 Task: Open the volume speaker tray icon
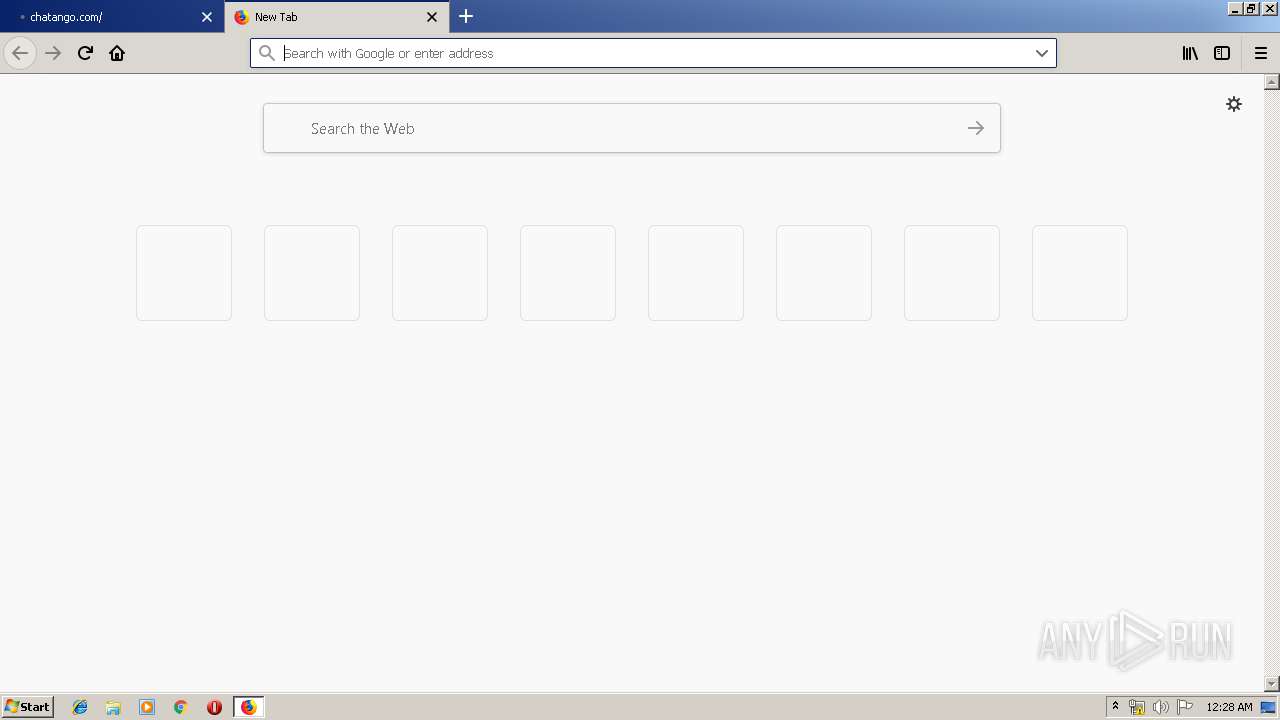pos(1161,707)
